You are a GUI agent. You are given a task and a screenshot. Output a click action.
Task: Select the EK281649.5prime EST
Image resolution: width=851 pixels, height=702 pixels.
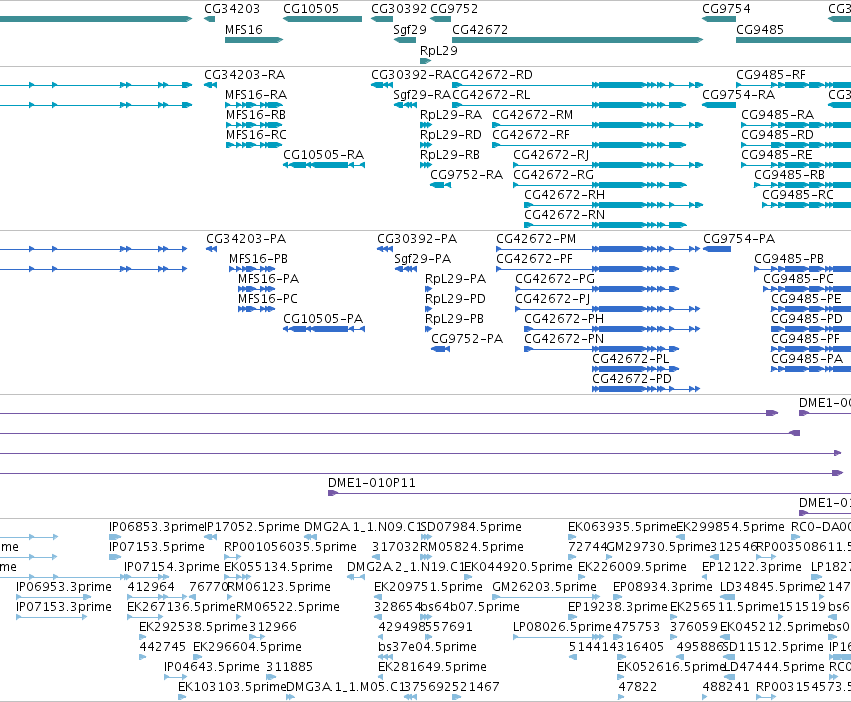pos(433,667)
